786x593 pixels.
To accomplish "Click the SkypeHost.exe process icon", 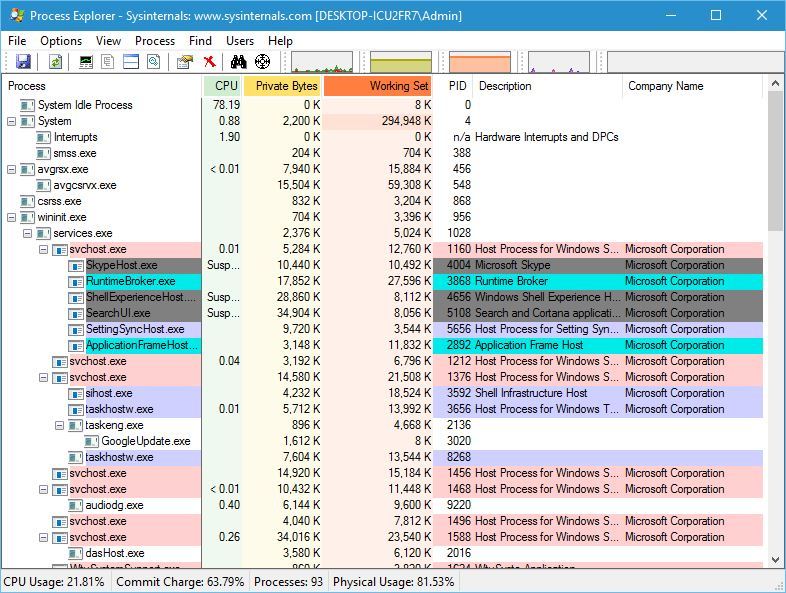I will click(x=76, y=265).
